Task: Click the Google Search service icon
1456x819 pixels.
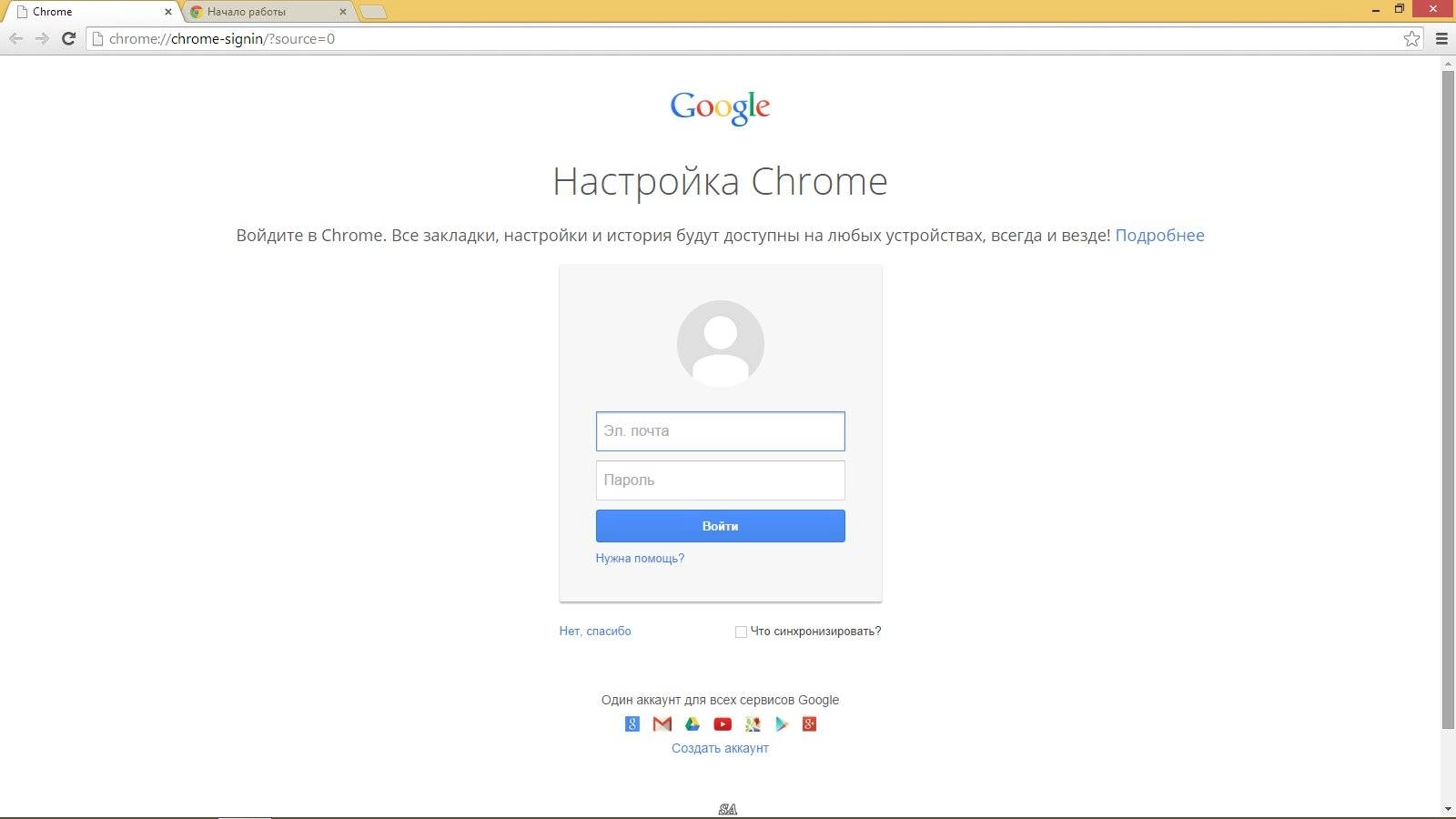Action: click(x=632, y=724)
